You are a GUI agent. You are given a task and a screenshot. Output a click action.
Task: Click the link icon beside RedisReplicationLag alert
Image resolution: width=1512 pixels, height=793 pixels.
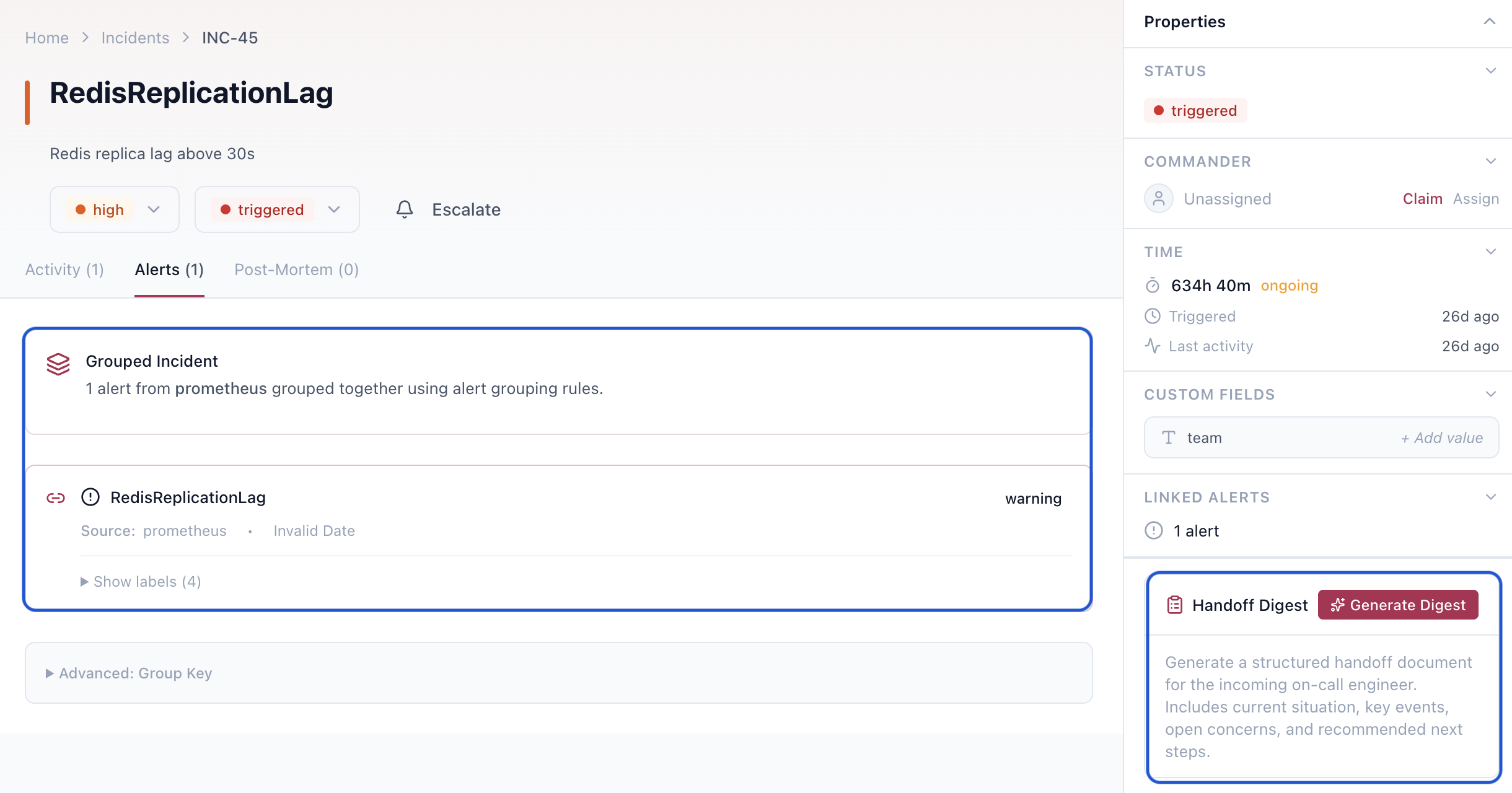coord(56,498)
